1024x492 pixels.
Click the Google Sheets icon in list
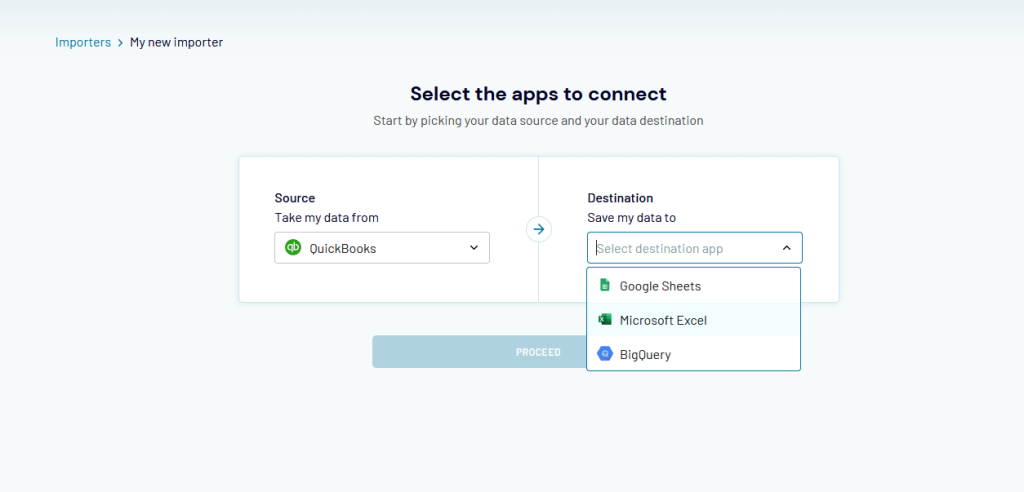tap(605, 286)
